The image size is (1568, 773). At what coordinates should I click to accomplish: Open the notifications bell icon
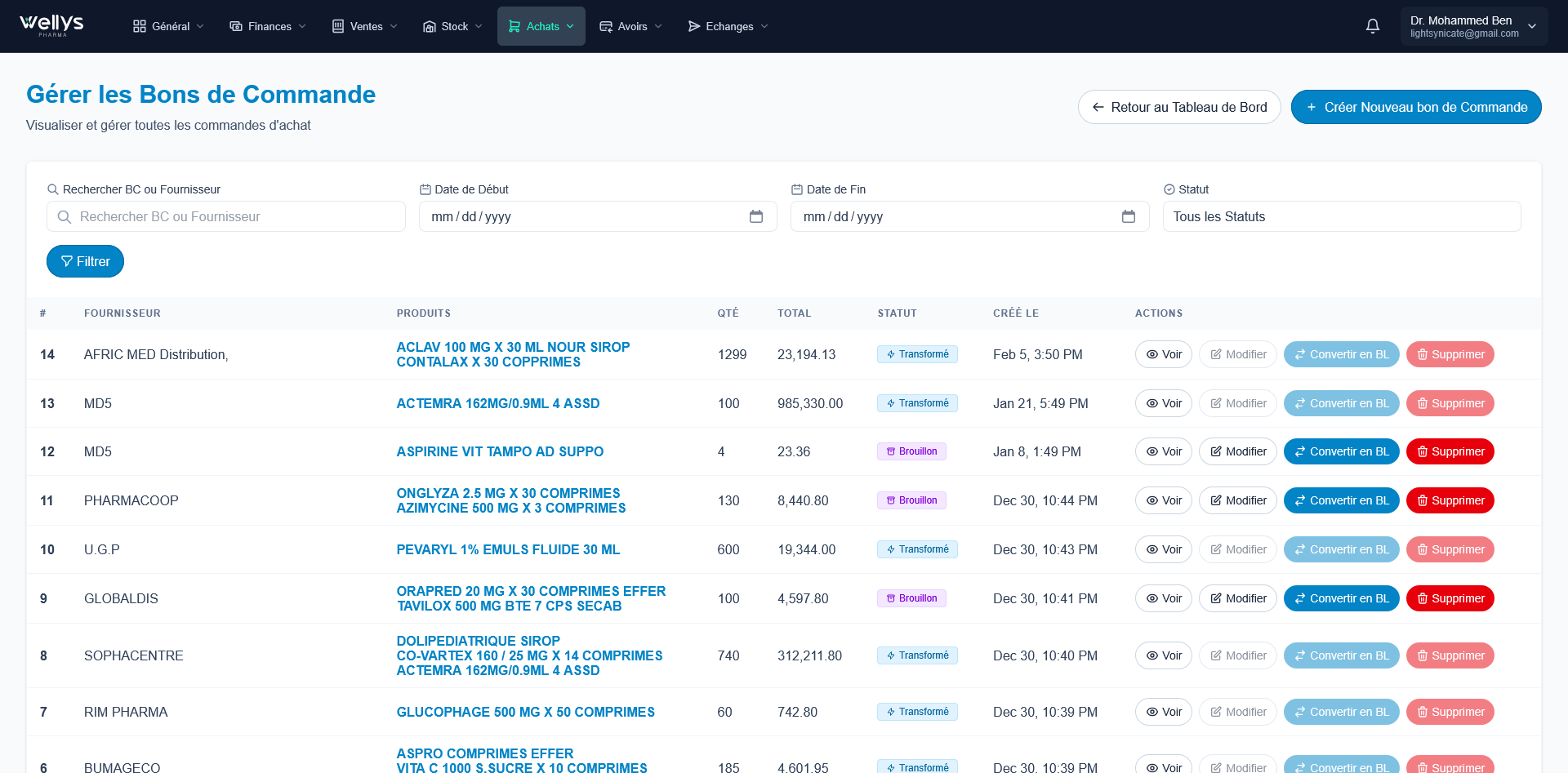pos(1373,25)
